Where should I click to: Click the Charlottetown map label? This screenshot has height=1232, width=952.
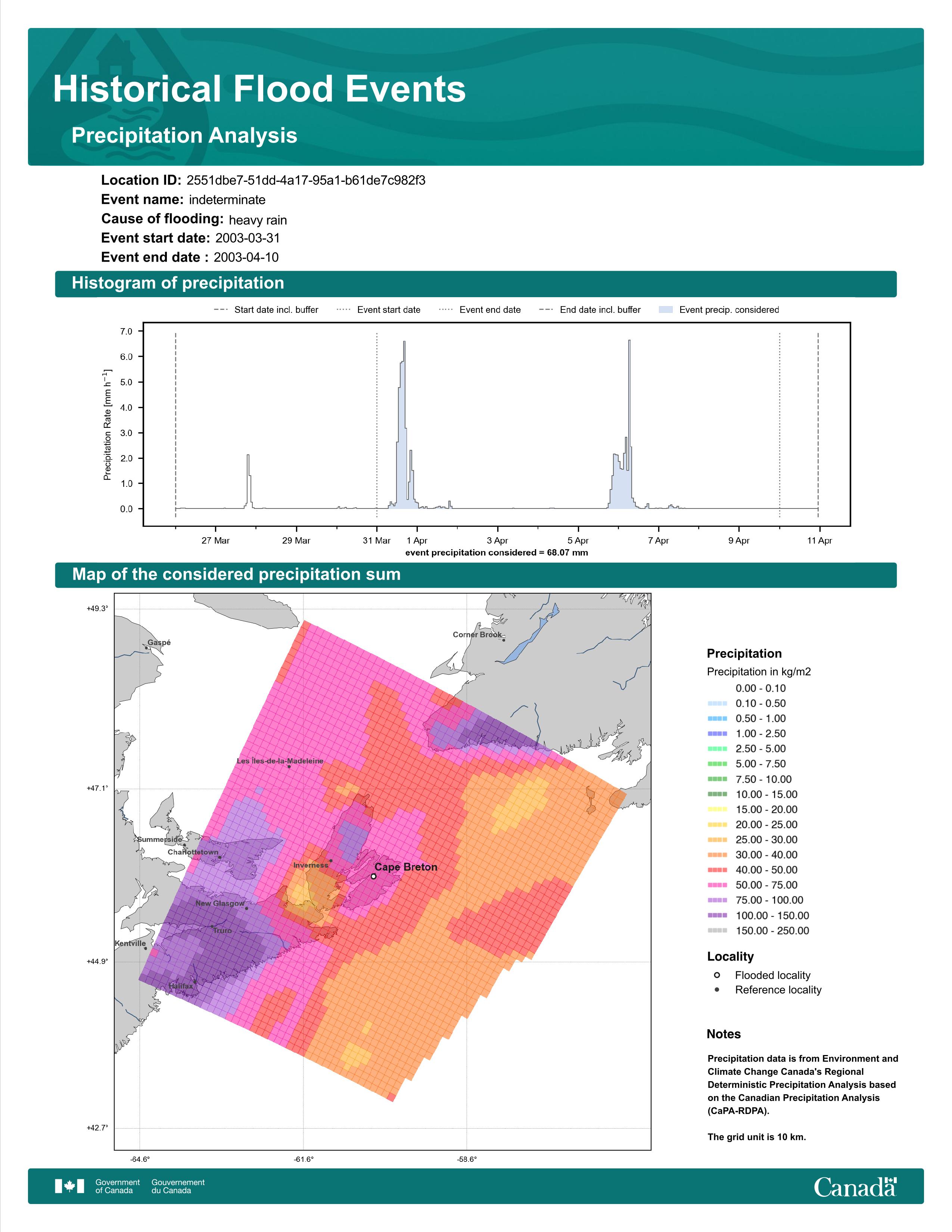[x=193, y=852]
